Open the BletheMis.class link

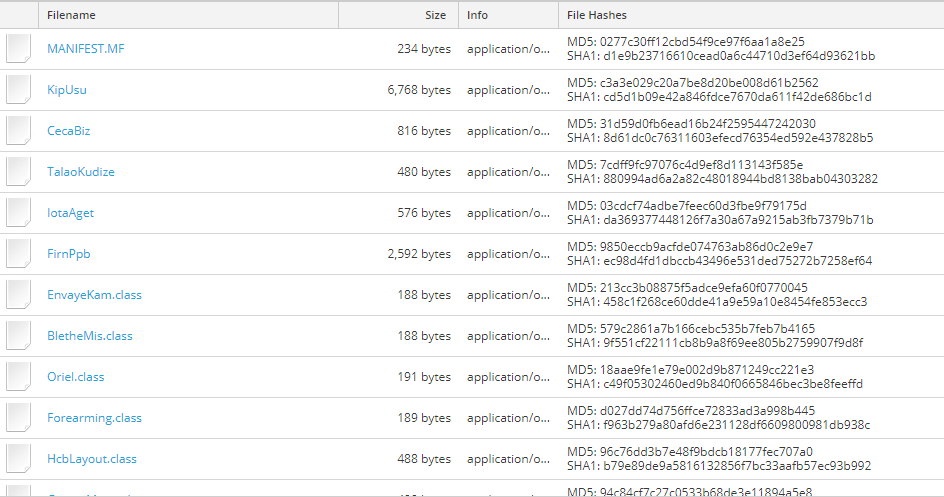pyautogui.click(x=90, y=336)
